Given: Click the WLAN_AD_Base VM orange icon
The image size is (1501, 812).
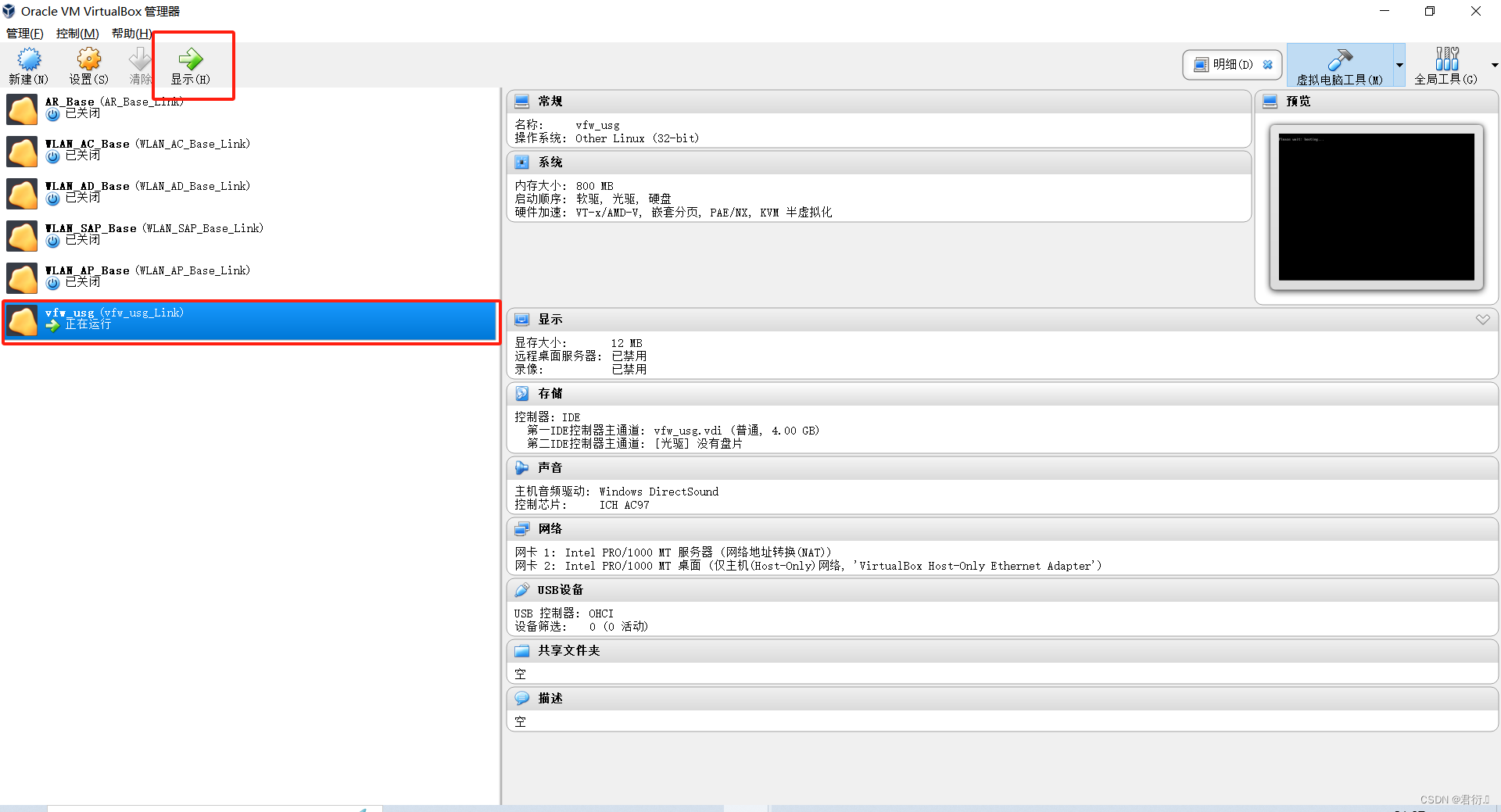Looking at the screenshot, I should [23, 194].
